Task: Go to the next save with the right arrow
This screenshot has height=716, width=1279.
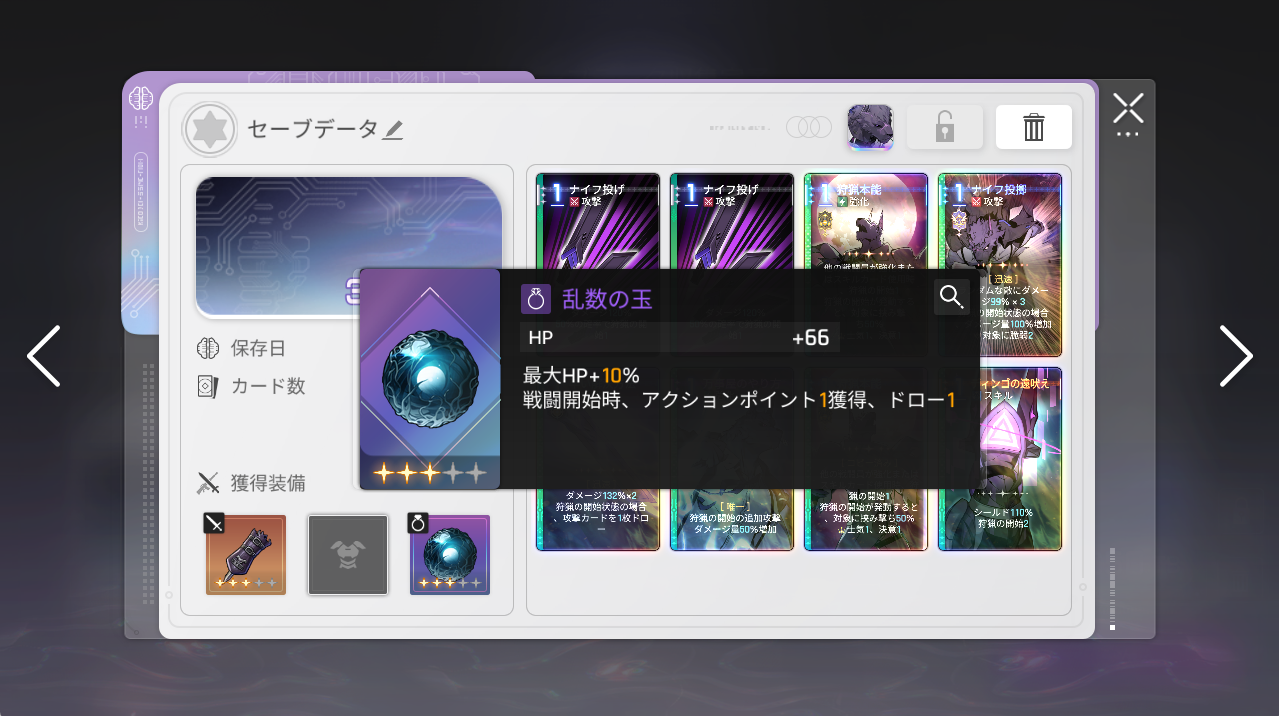Action: 1236,356
